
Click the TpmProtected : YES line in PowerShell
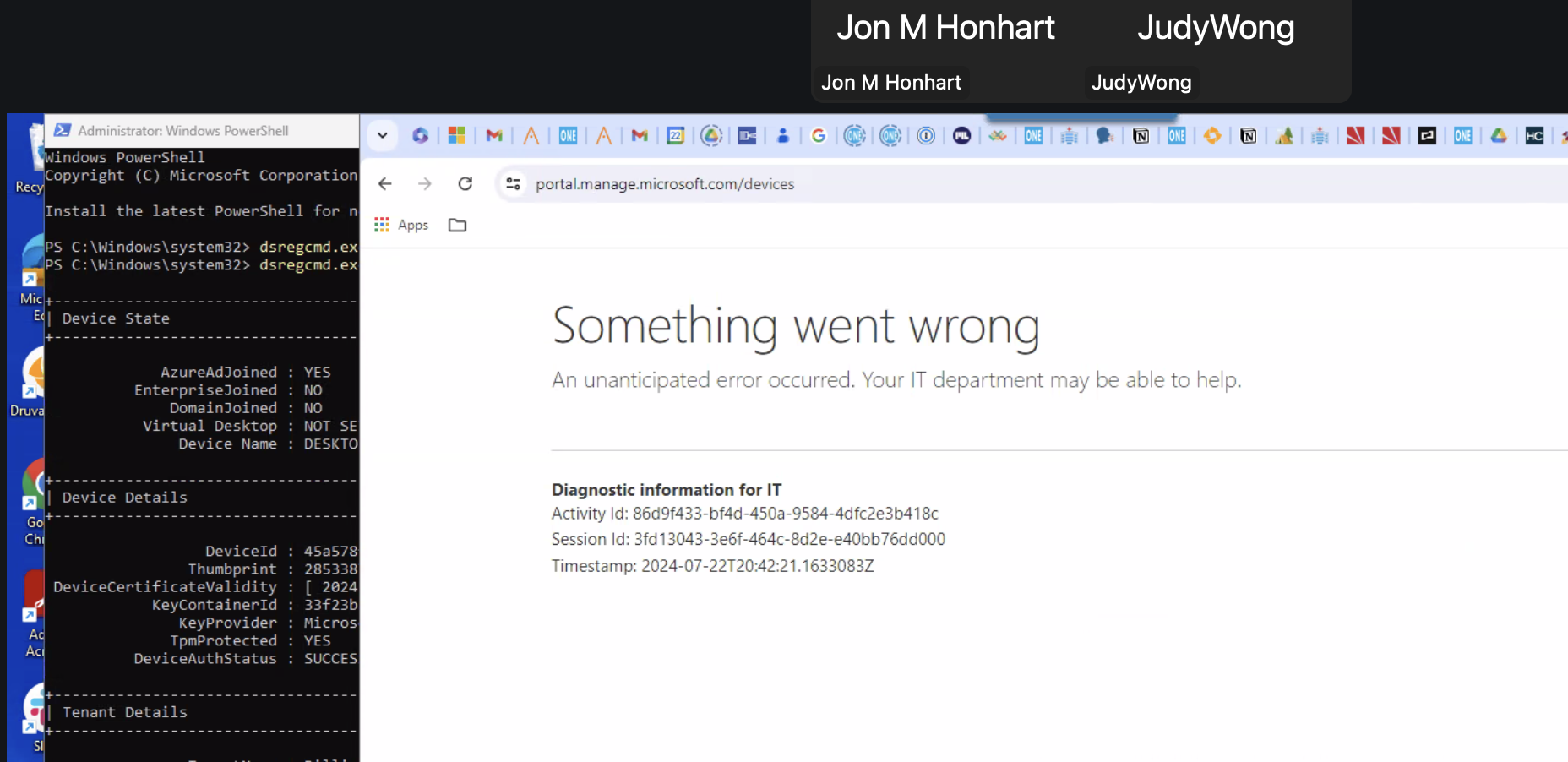[x=250, y=640]
